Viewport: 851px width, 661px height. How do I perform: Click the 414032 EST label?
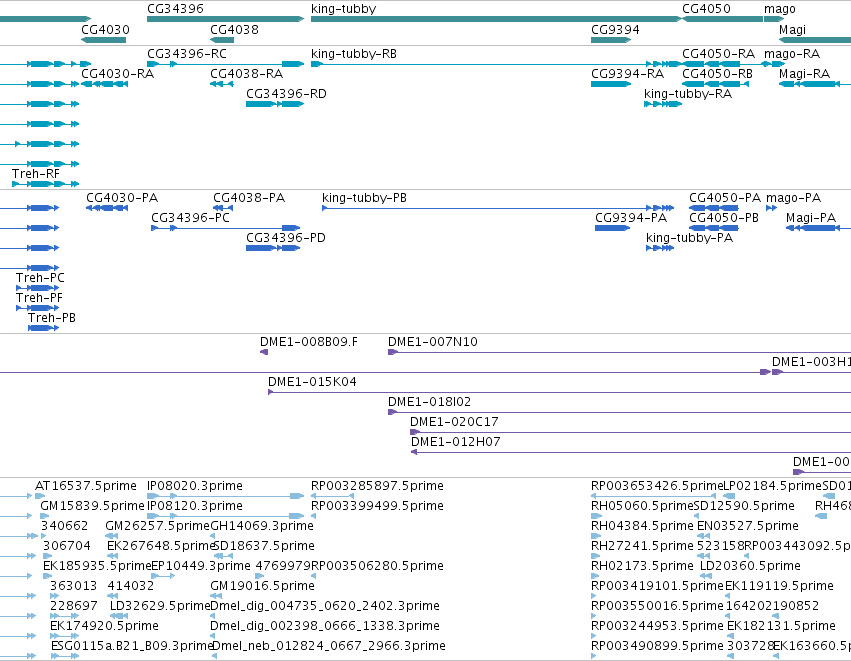(x=130, y=586)
